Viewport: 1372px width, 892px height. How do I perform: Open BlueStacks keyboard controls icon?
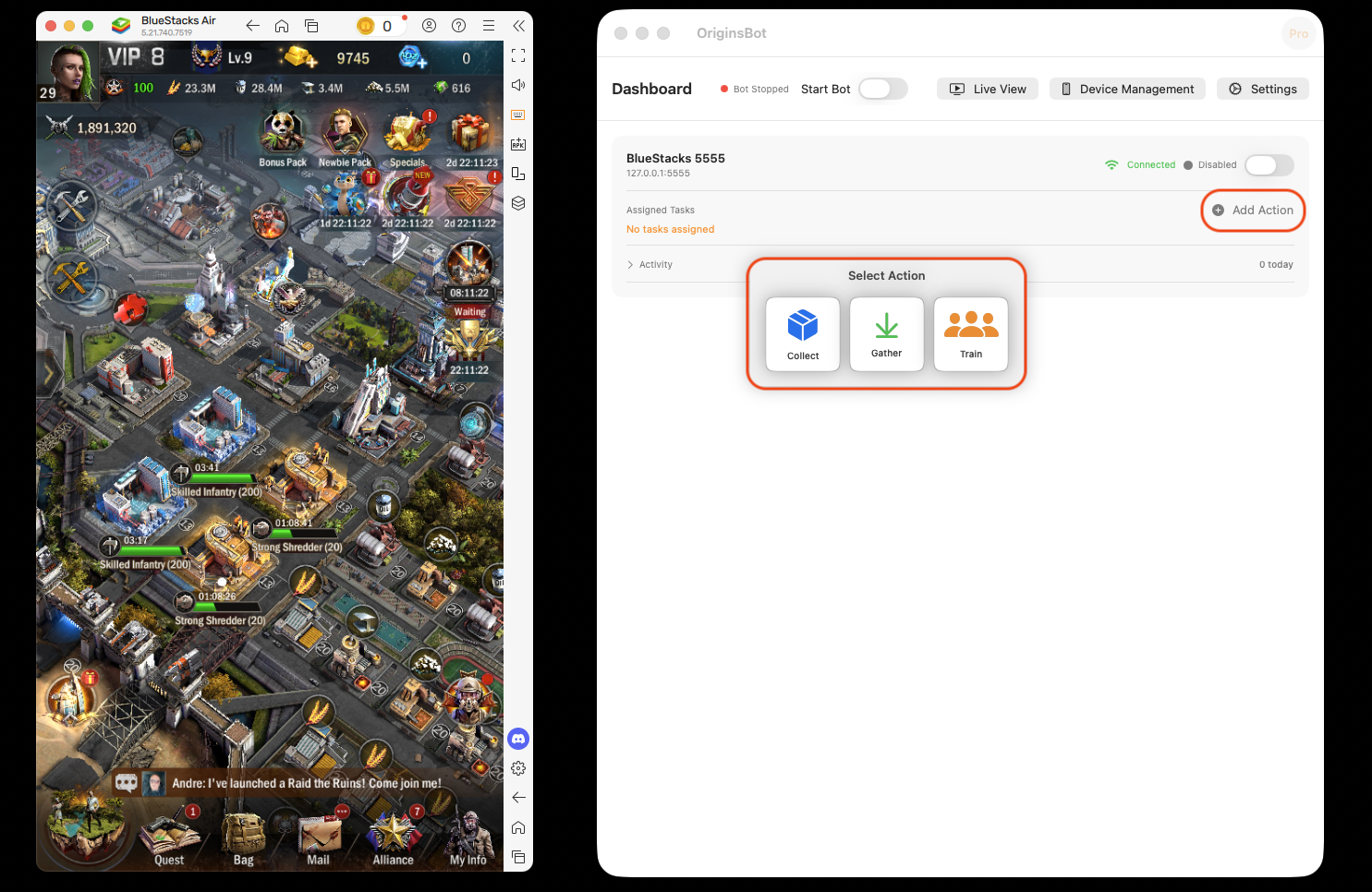[518, 115]
